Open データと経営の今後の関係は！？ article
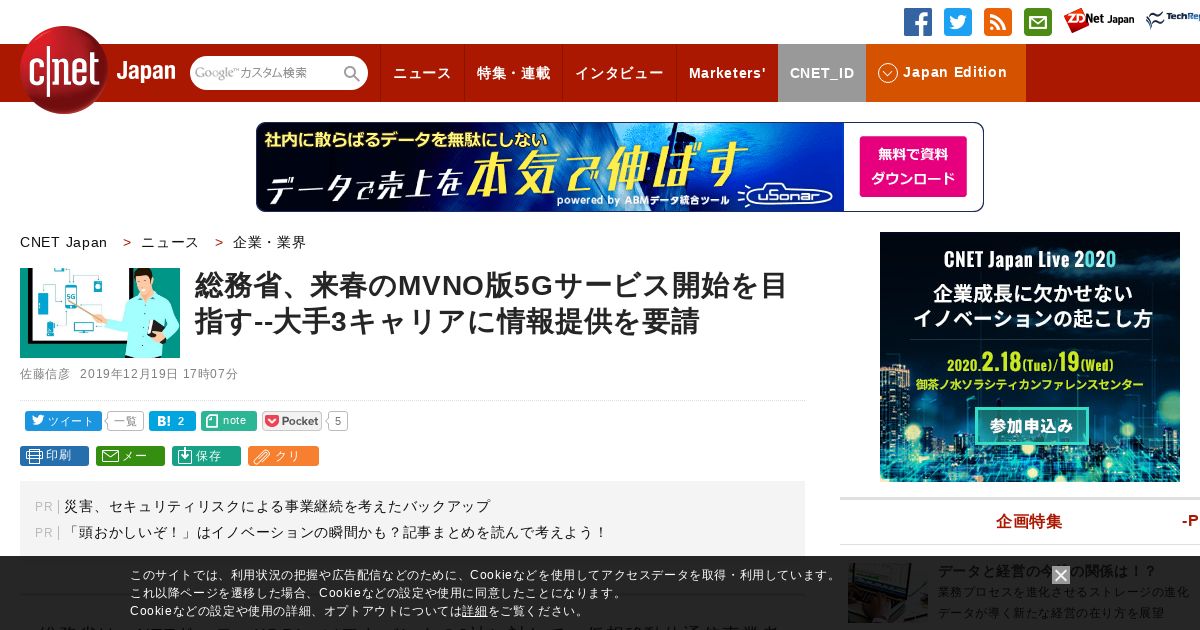Screen dimensions: 1200x630 click(x=1047, y=571)
